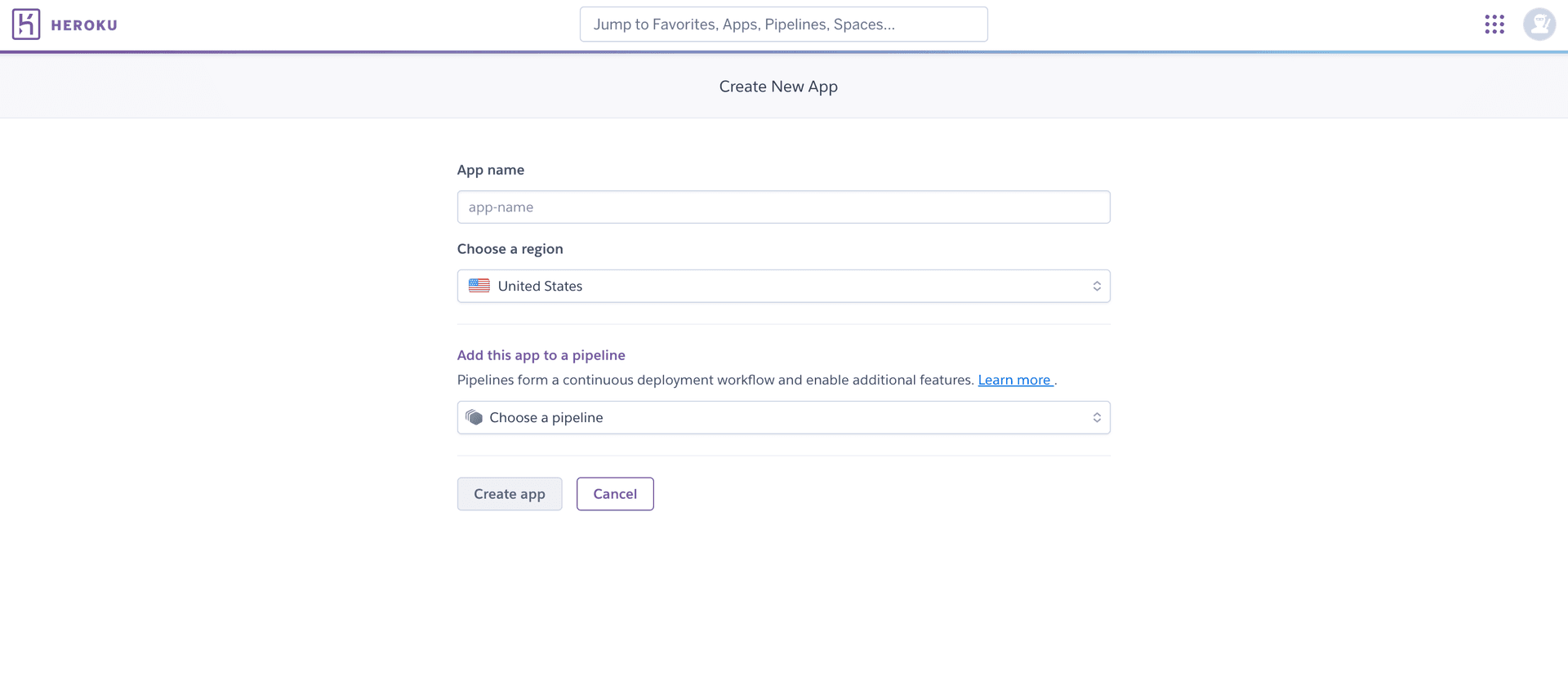Select Choose a pipeline placeholder text
Viewport: 1568px width, 681px height.
[546, 416]
